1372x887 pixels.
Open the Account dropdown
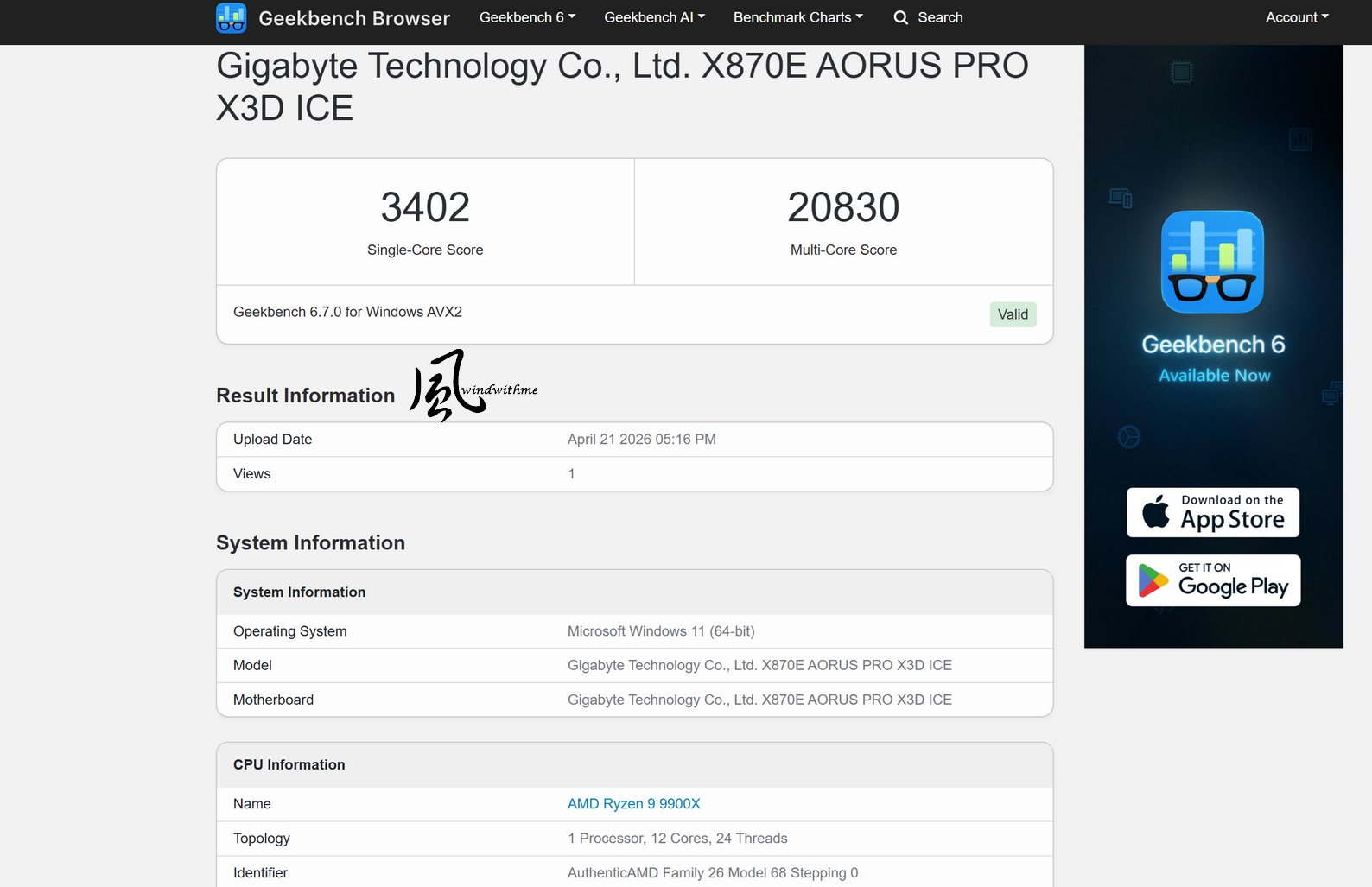tap(1297, 17)
